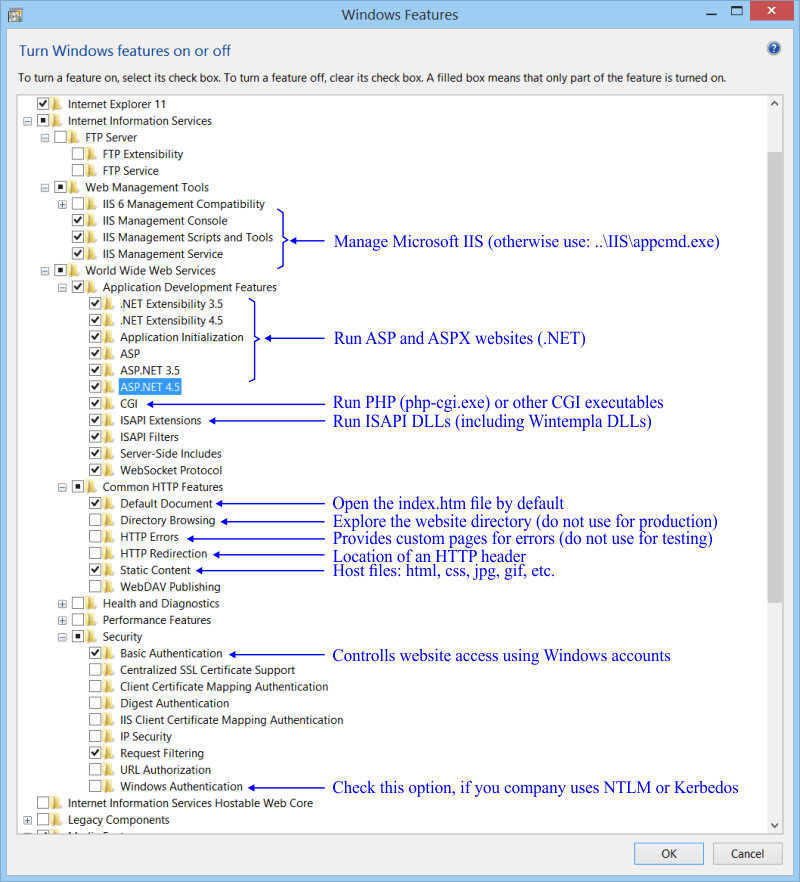Viewport: 800px width, 882px height.
Task: Uncheck IIS Management Scripts and Tools
Action: click(x=78, y=237)
